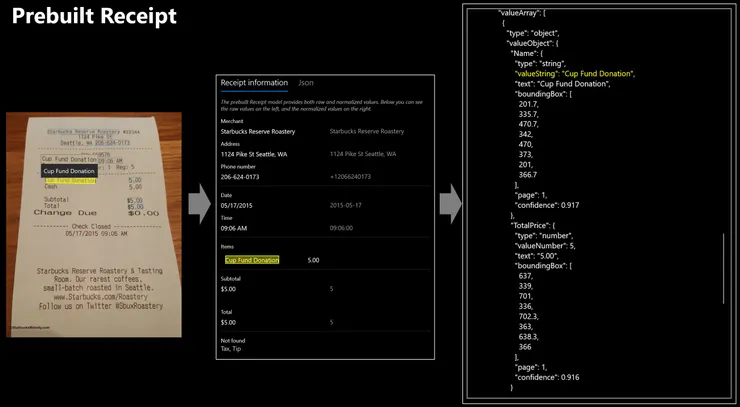Click "$0.00" on the receipt photo
The width and height of the screenshot is (740, 407).
tap(143, 213)
